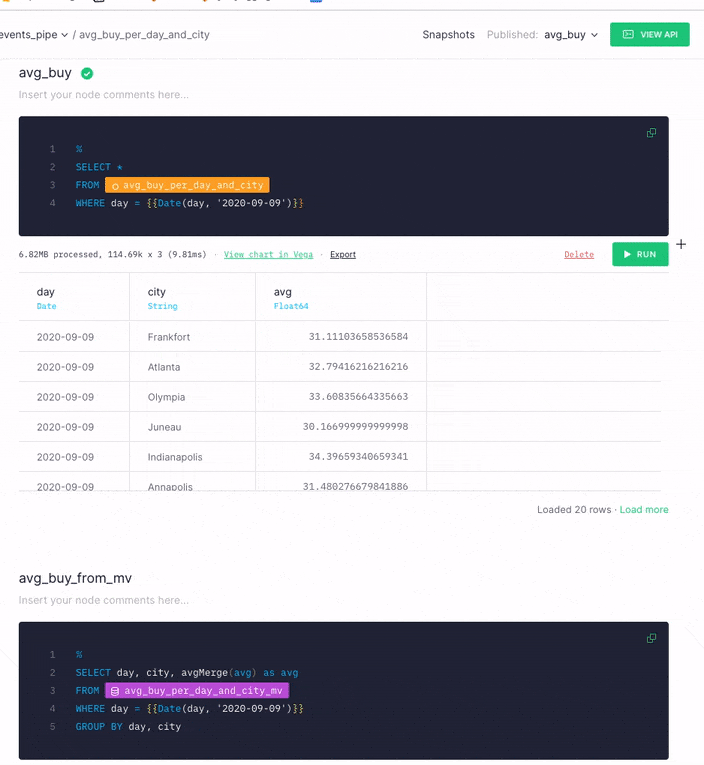Export the avg_buy results

pos(343,255)
